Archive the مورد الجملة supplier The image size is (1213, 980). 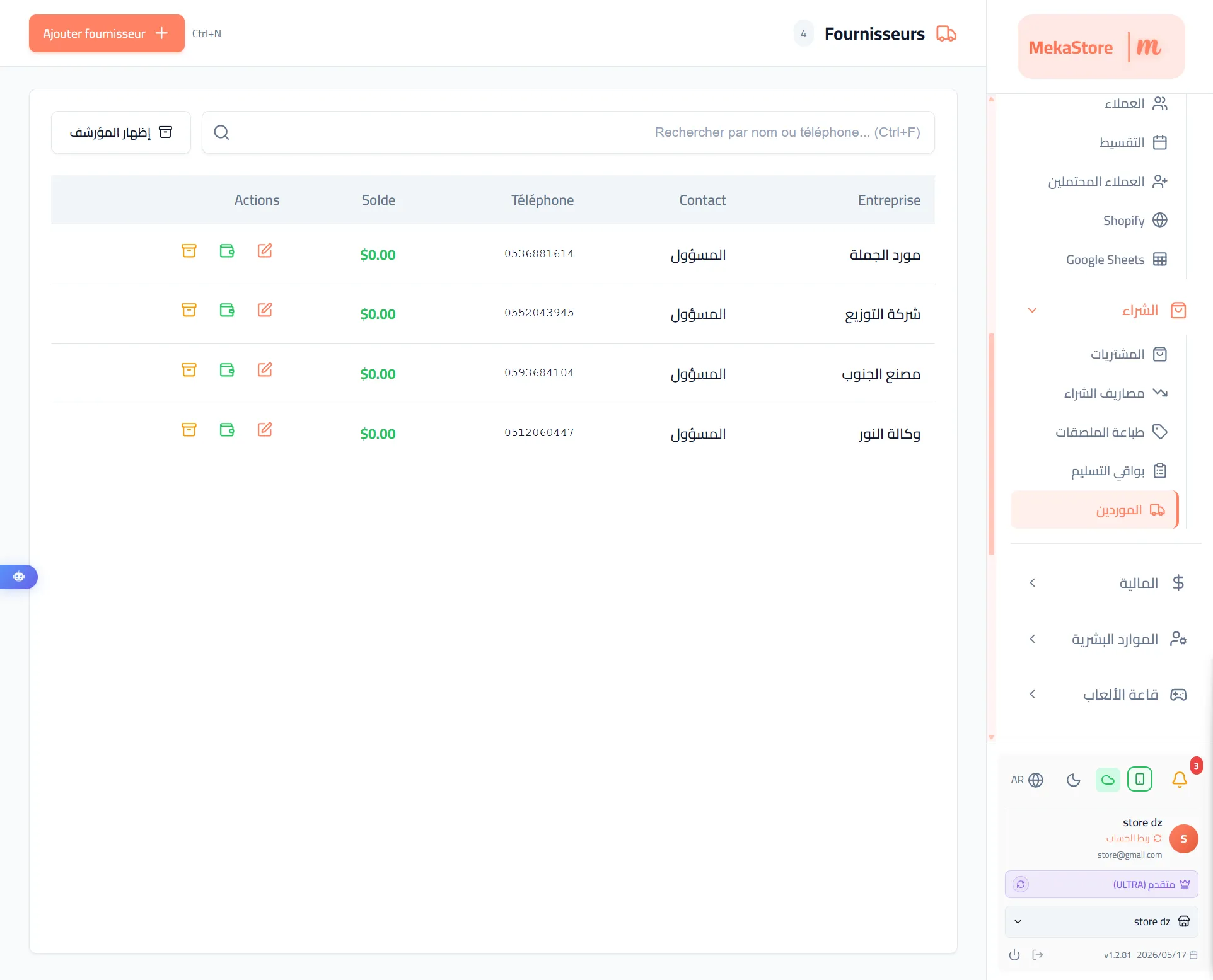pyautogui.click(x=189, y=251)
